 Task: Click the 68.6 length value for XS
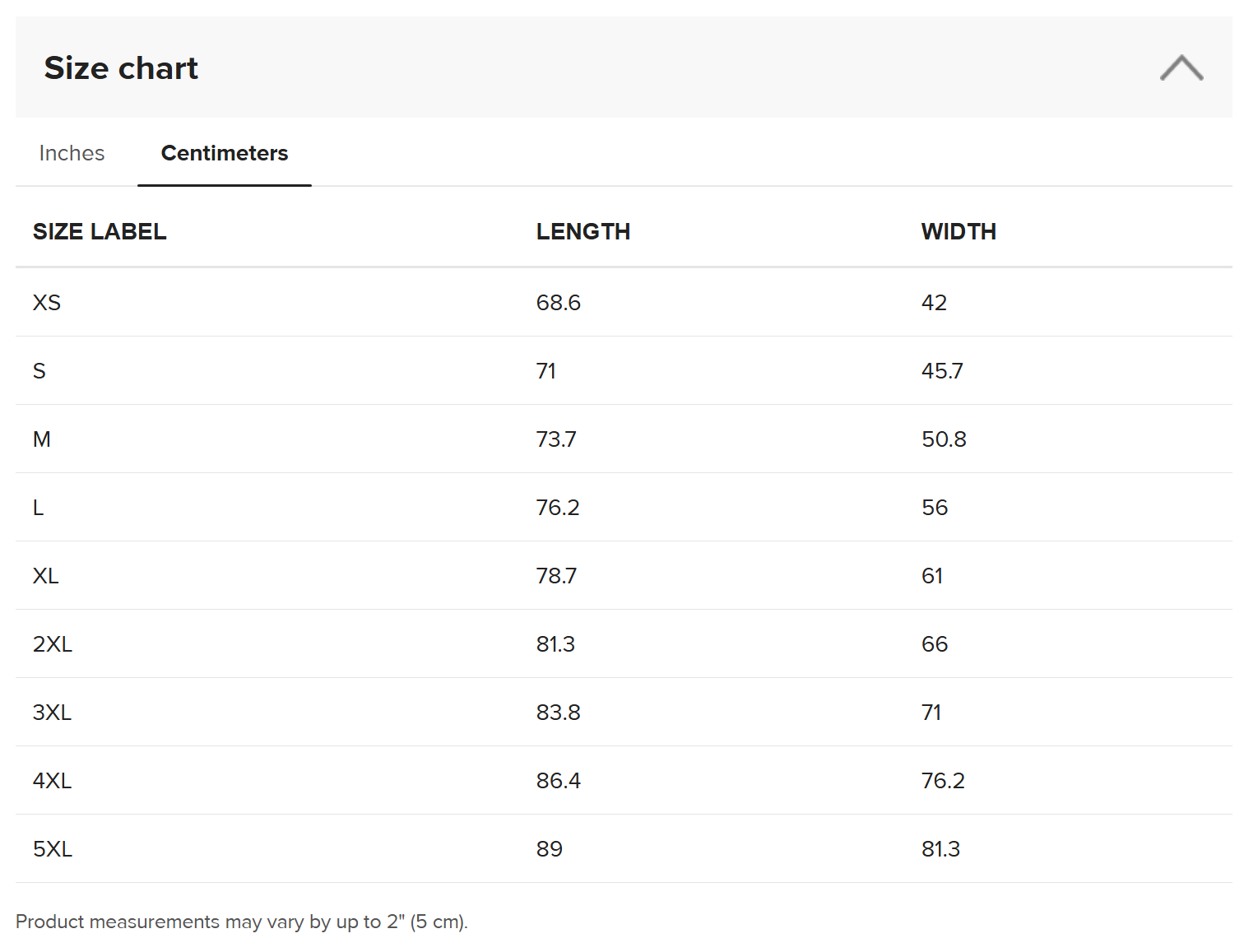coord(558,303)
